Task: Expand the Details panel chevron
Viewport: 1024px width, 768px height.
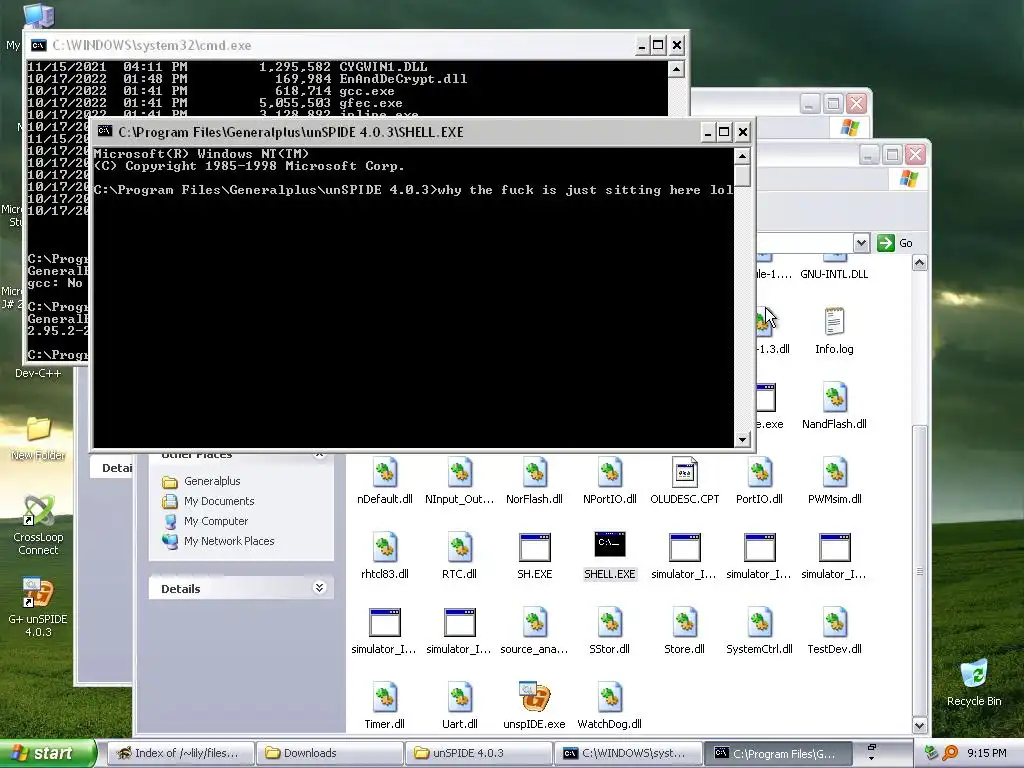Action: point(319,588)
